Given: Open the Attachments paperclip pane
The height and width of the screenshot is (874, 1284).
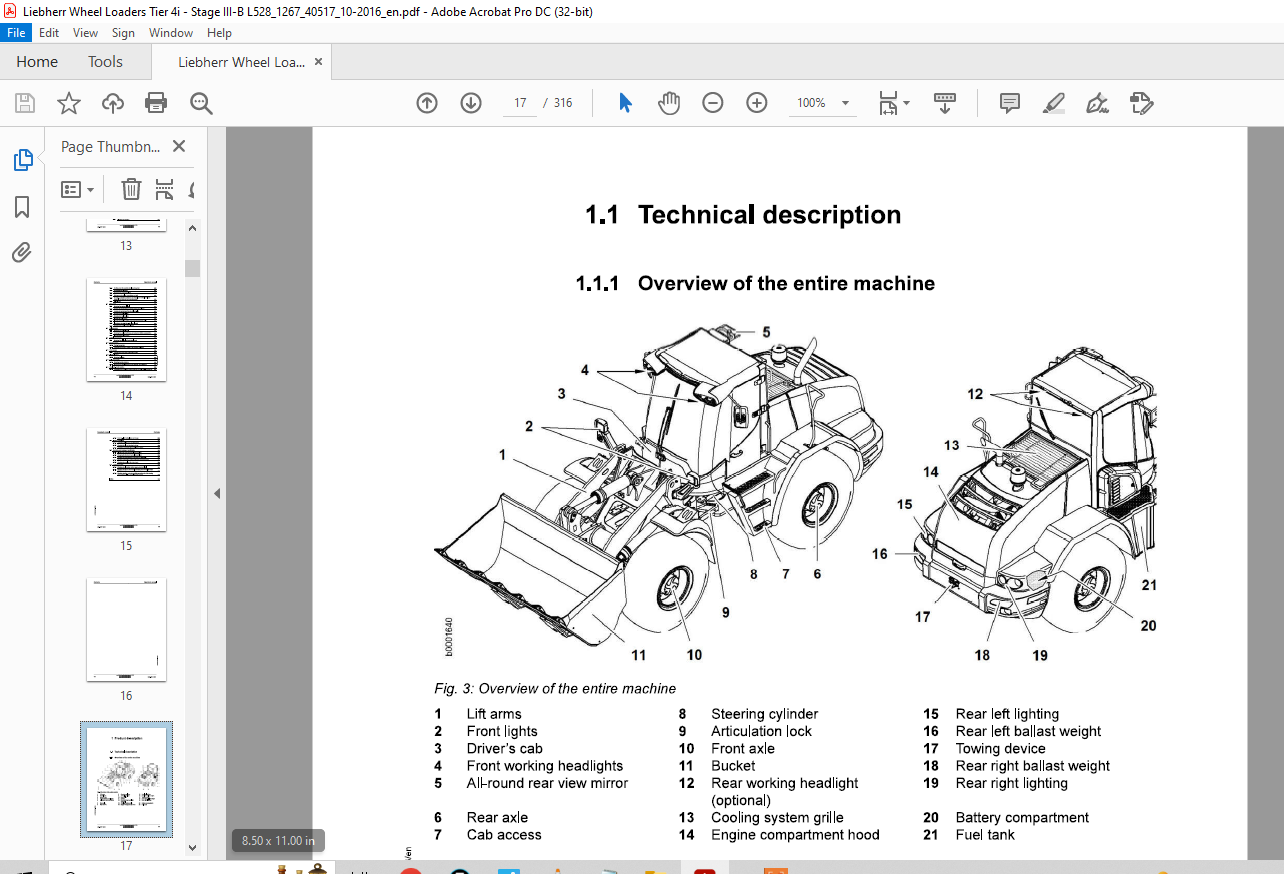Looking at the screenshot, I should point(22,252).
